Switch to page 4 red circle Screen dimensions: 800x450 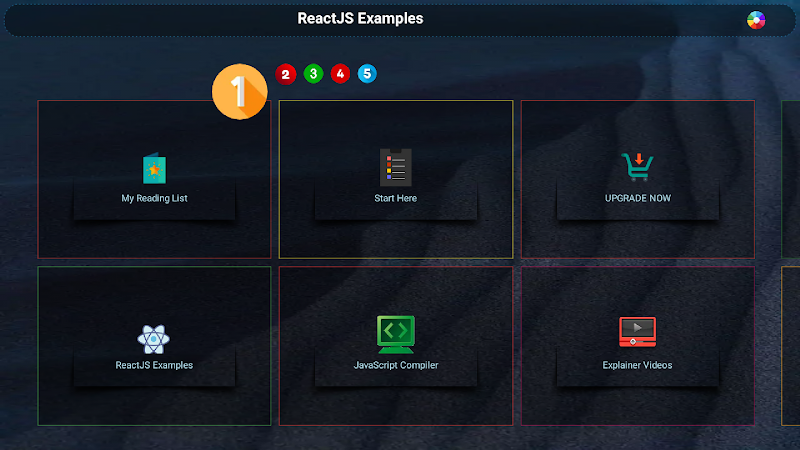pos(340,74)
